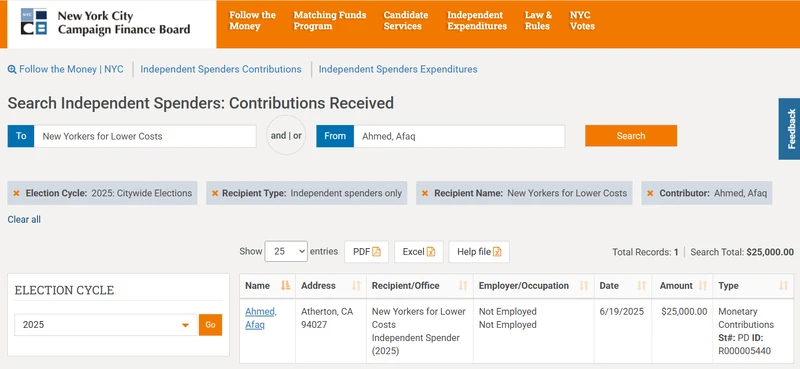The image size is (800, 369).
Task: Sort table by Name column arrows
Action: (285, 286)
